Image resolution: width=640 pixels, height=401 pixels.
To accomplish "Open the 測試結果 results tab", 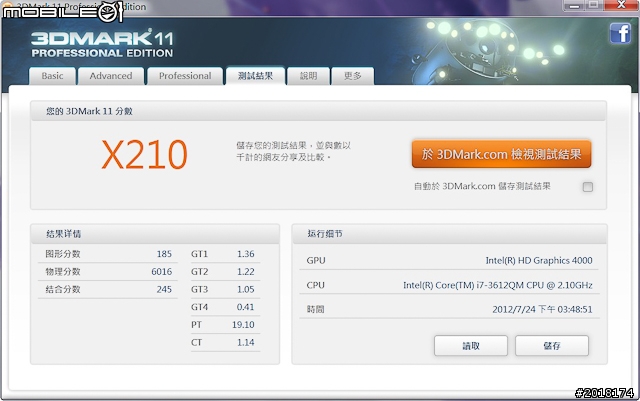I will 255,76.
